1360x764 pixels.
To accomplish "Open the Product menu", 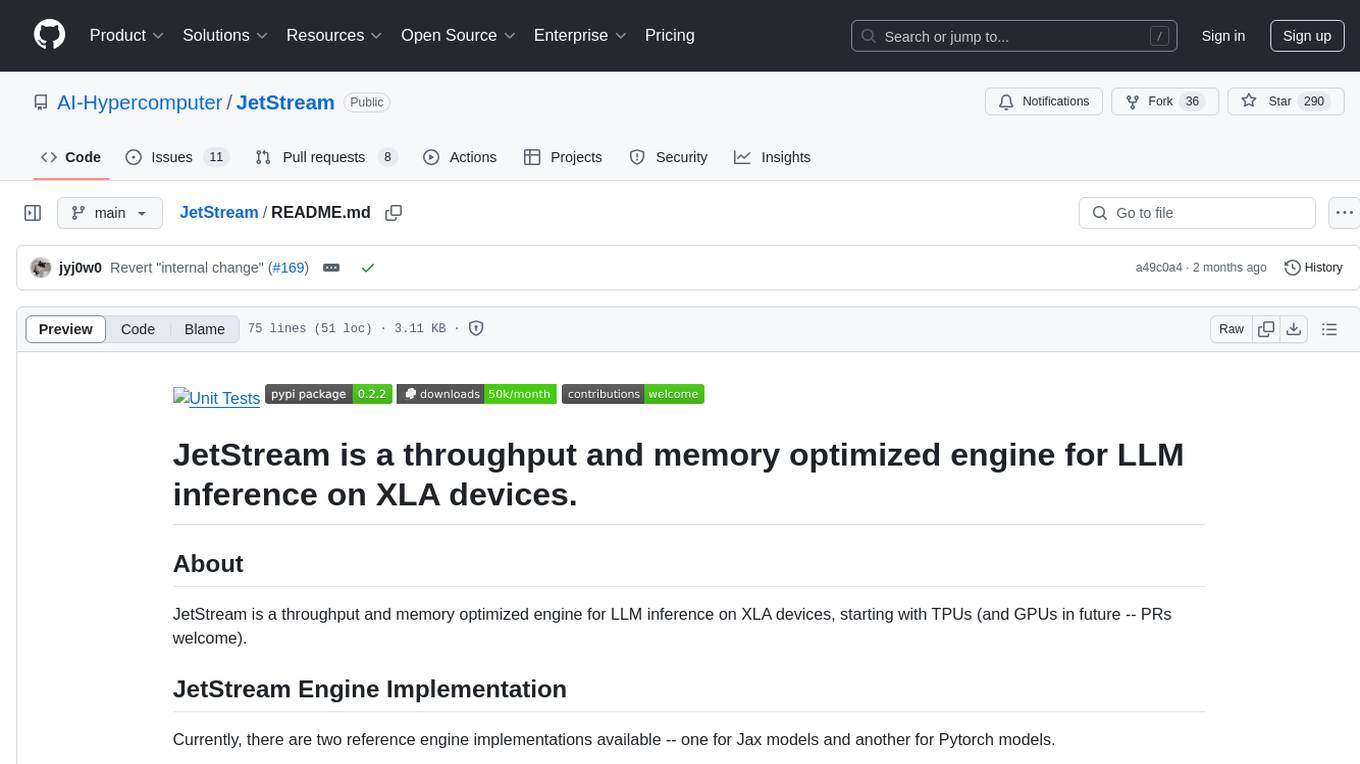I will (127, 35).
